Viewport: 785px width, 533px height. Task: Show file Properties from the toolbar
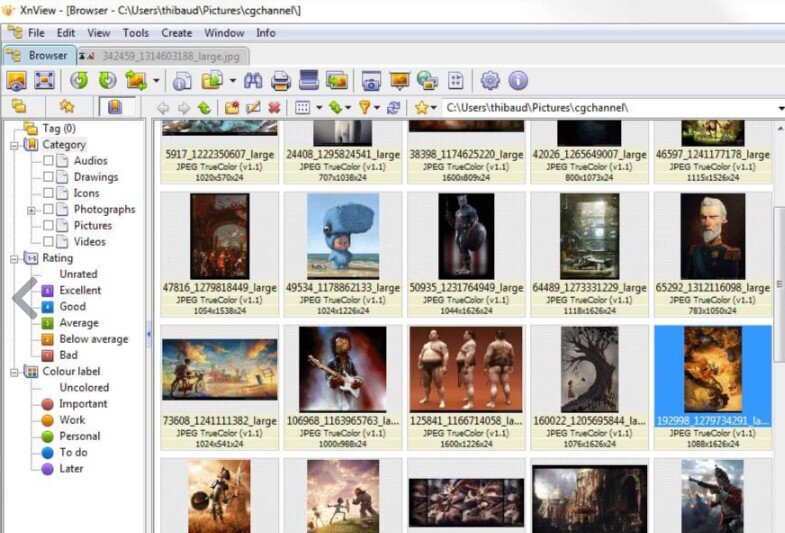(182, 81)
